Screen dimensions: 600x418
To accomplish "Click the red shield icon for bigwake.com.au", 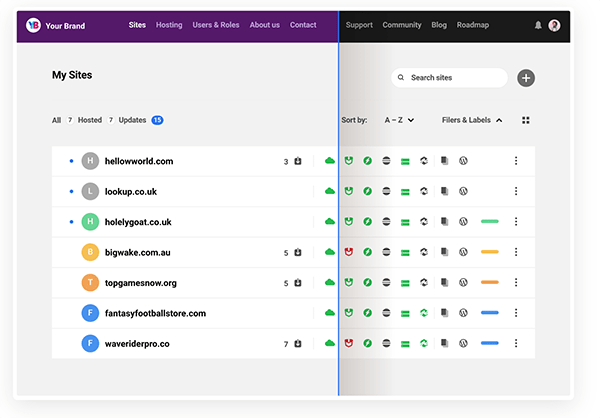I will click(x=349, y=252).
